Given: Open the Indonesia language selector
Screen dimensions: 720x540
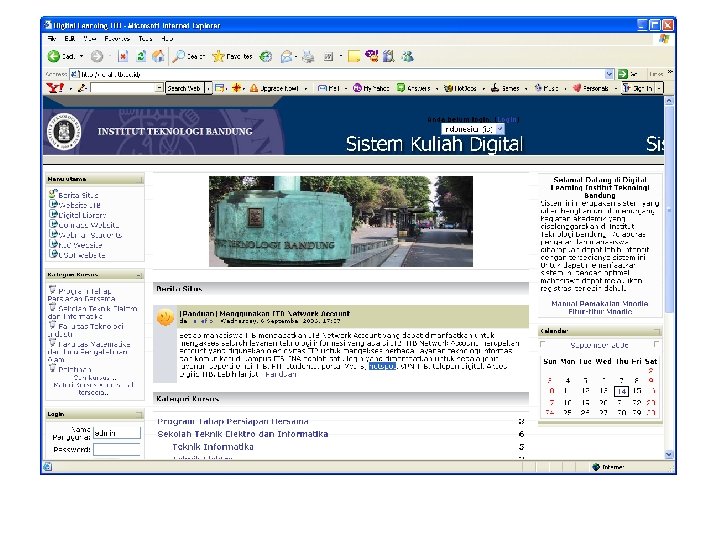Looking at the screenshot, I should (x=473, y=129).
